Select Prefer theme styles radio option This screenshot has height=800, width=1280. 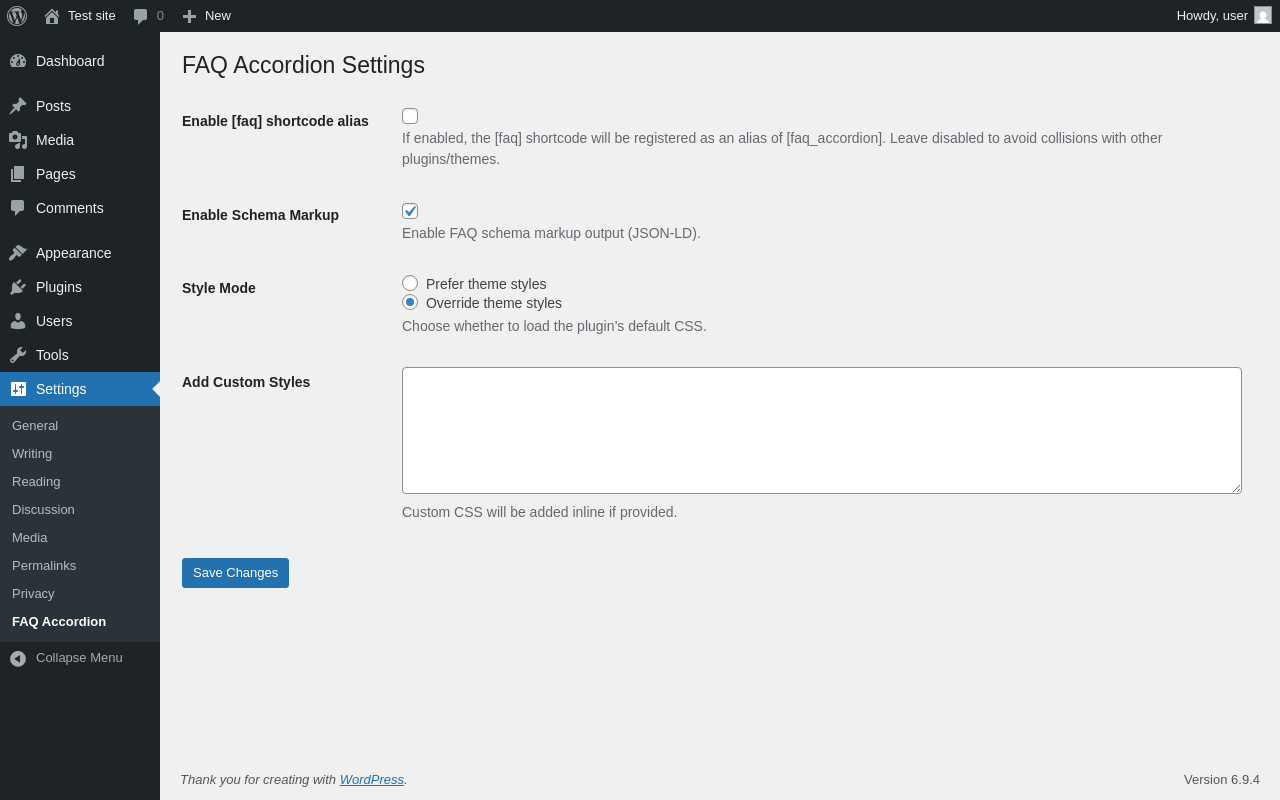click(x=410, y=283)
